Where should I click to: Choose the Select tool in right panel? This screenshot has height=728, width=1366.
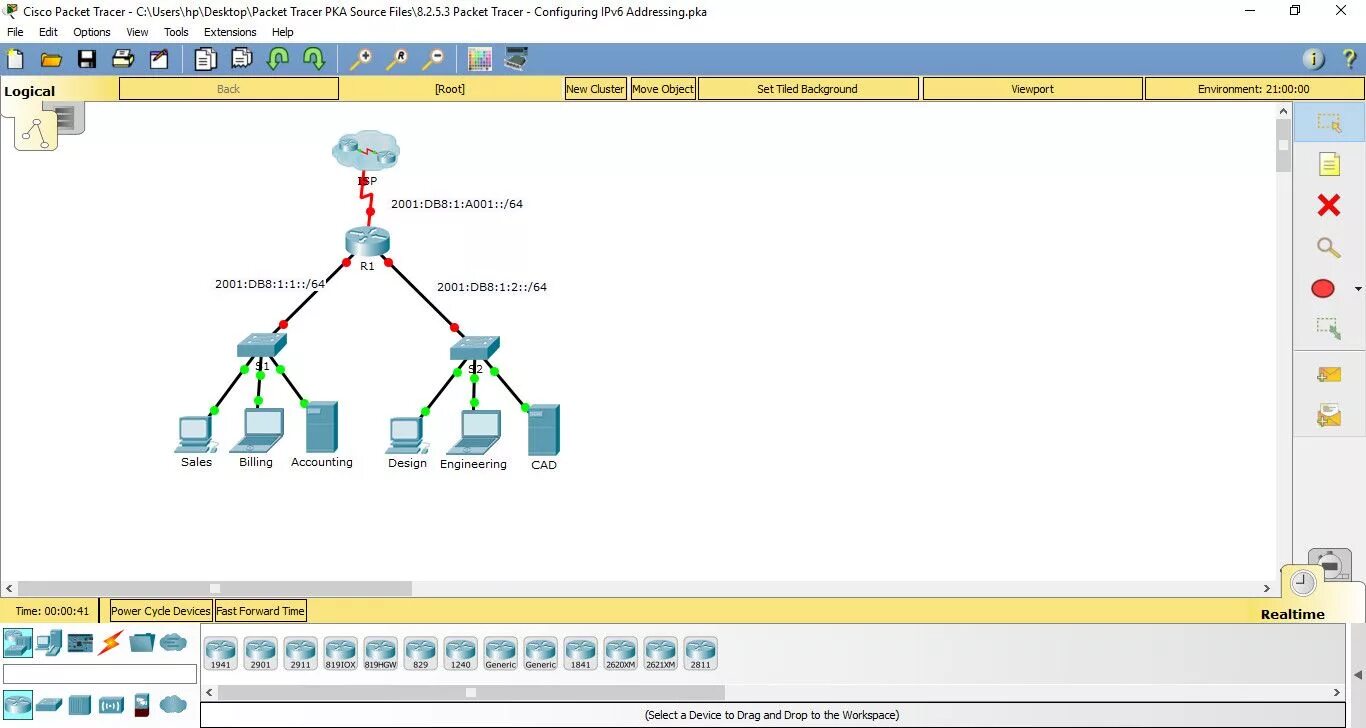coord(1329,122)
